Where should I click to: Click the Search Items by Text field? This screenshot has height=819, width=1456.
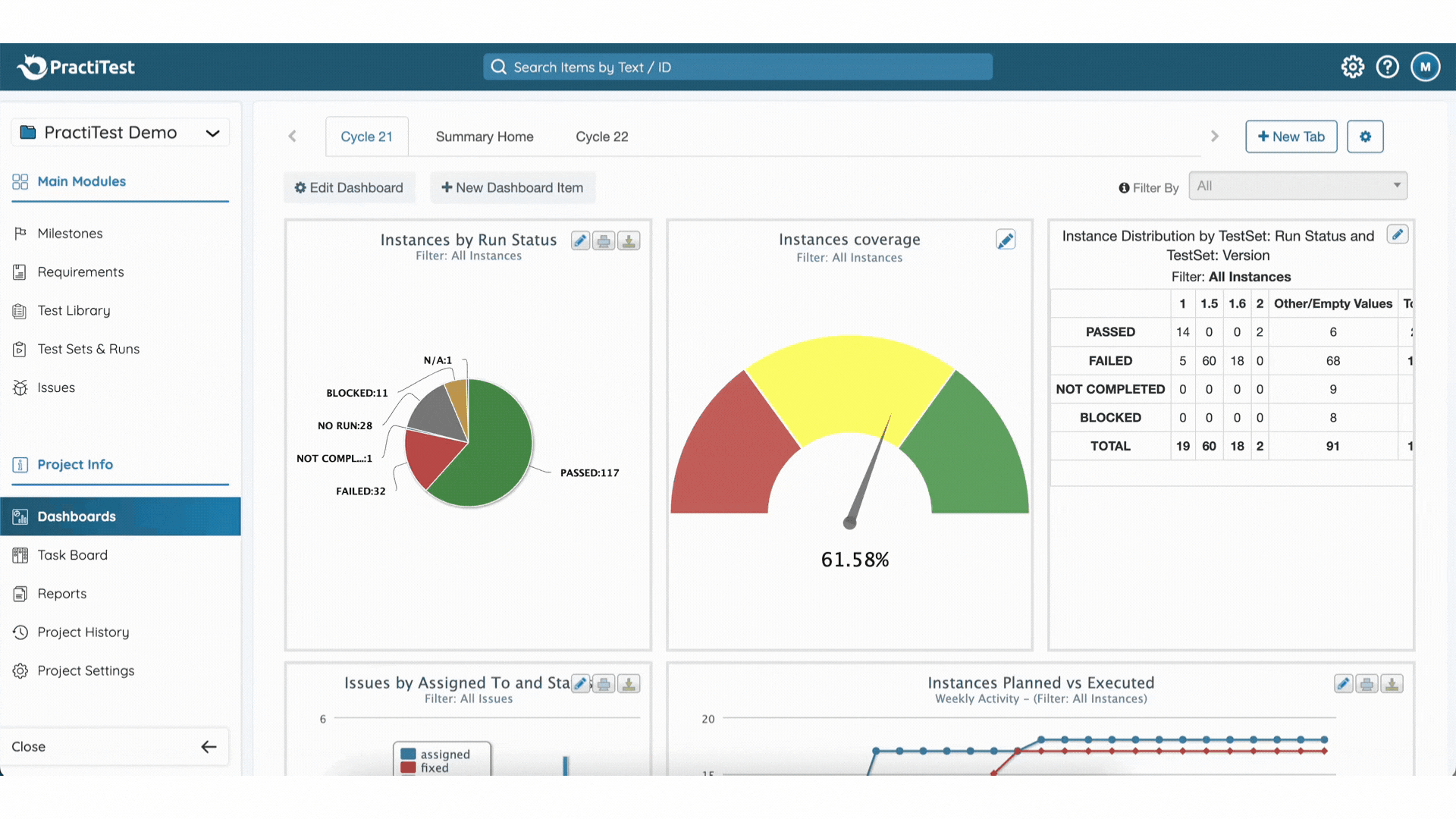click(x=737, y=67)
